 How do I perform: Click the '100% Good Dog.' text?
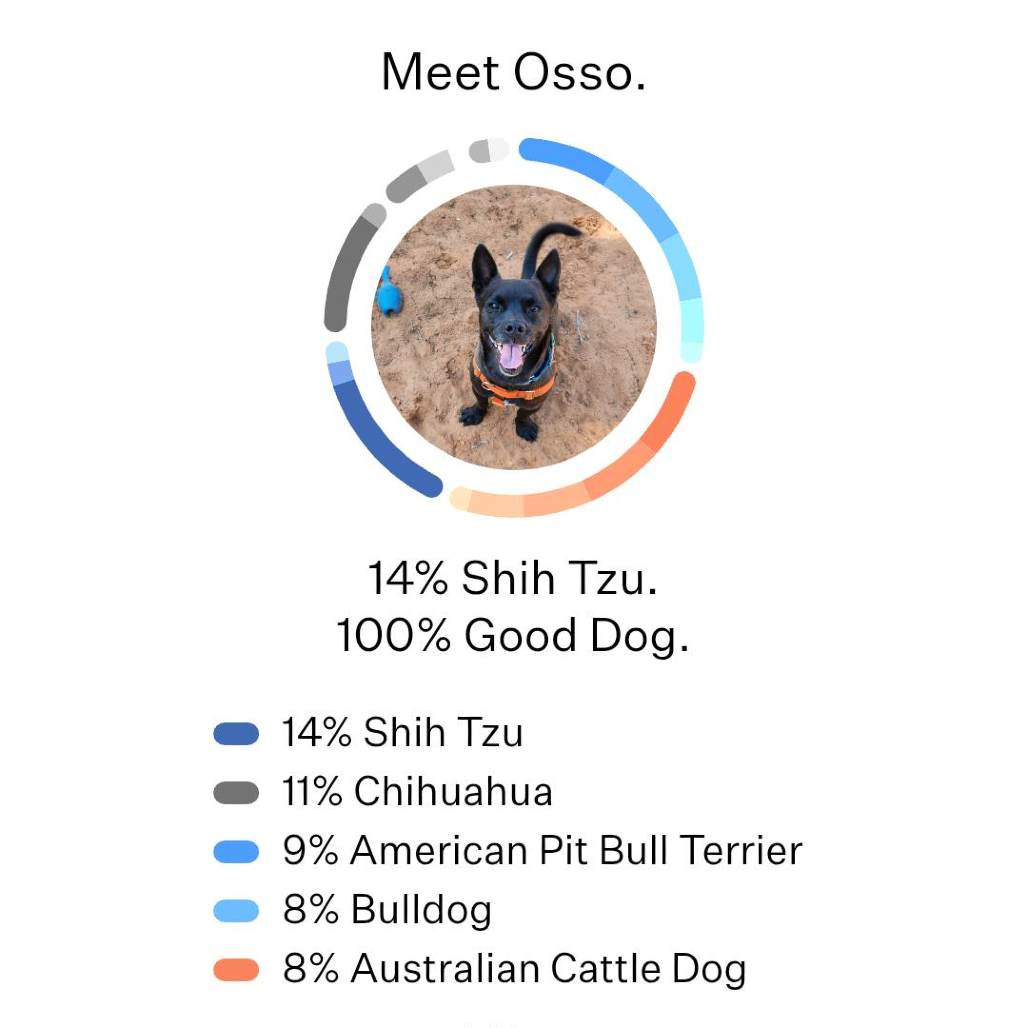click(x=513, y=636)
